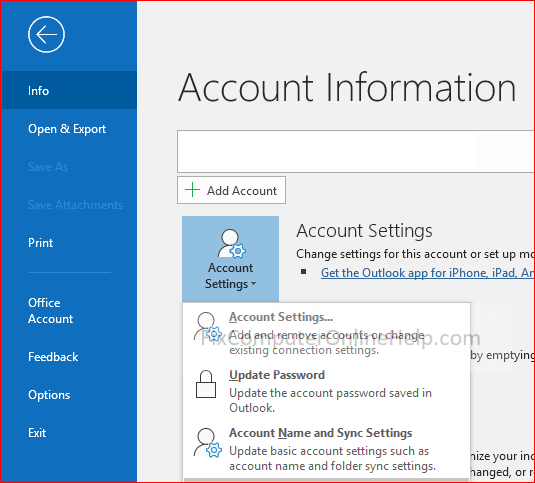This screenshot has height=483, width=535.
Task: Open the Feedback page
Action: pos(69,357)
